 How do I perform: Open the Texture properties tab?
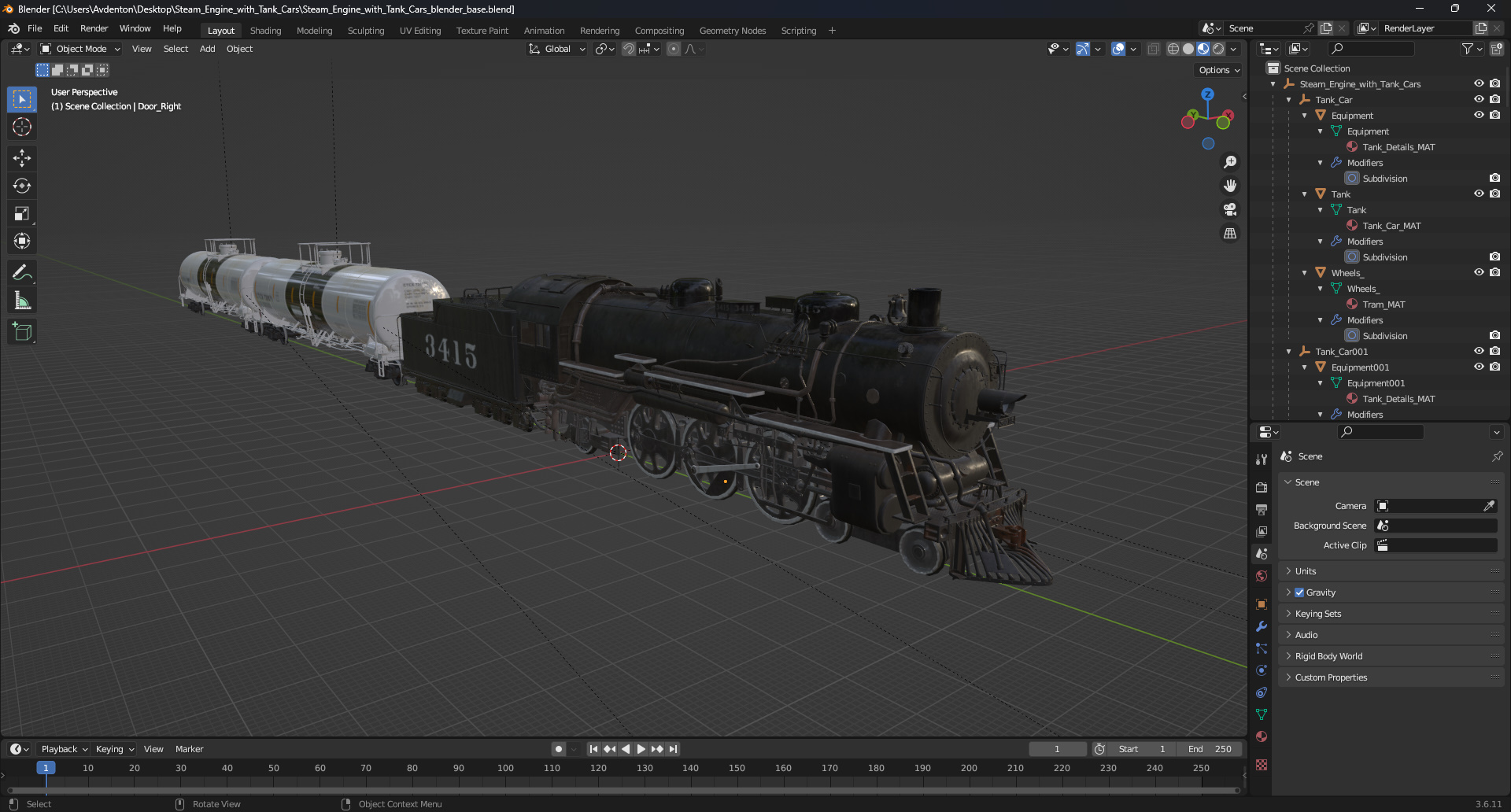pos(1262,765)
